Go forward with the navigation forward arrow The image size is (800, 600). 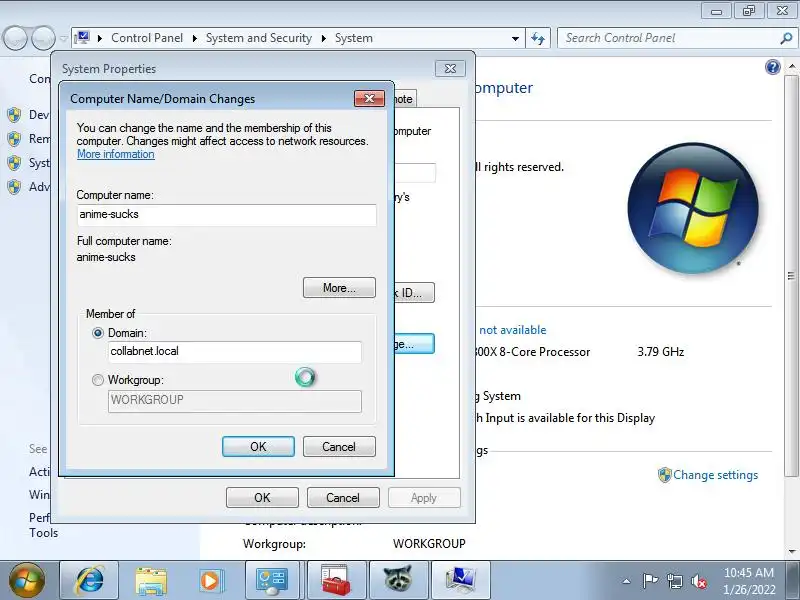click(43, 38)
